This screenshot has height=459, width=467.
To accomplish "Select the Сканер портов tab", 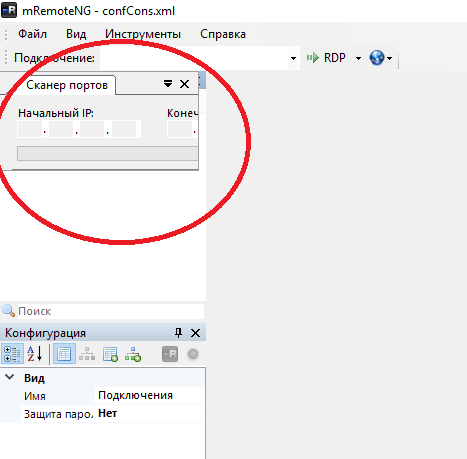I will pyautogui.click(x=67, y=85).
